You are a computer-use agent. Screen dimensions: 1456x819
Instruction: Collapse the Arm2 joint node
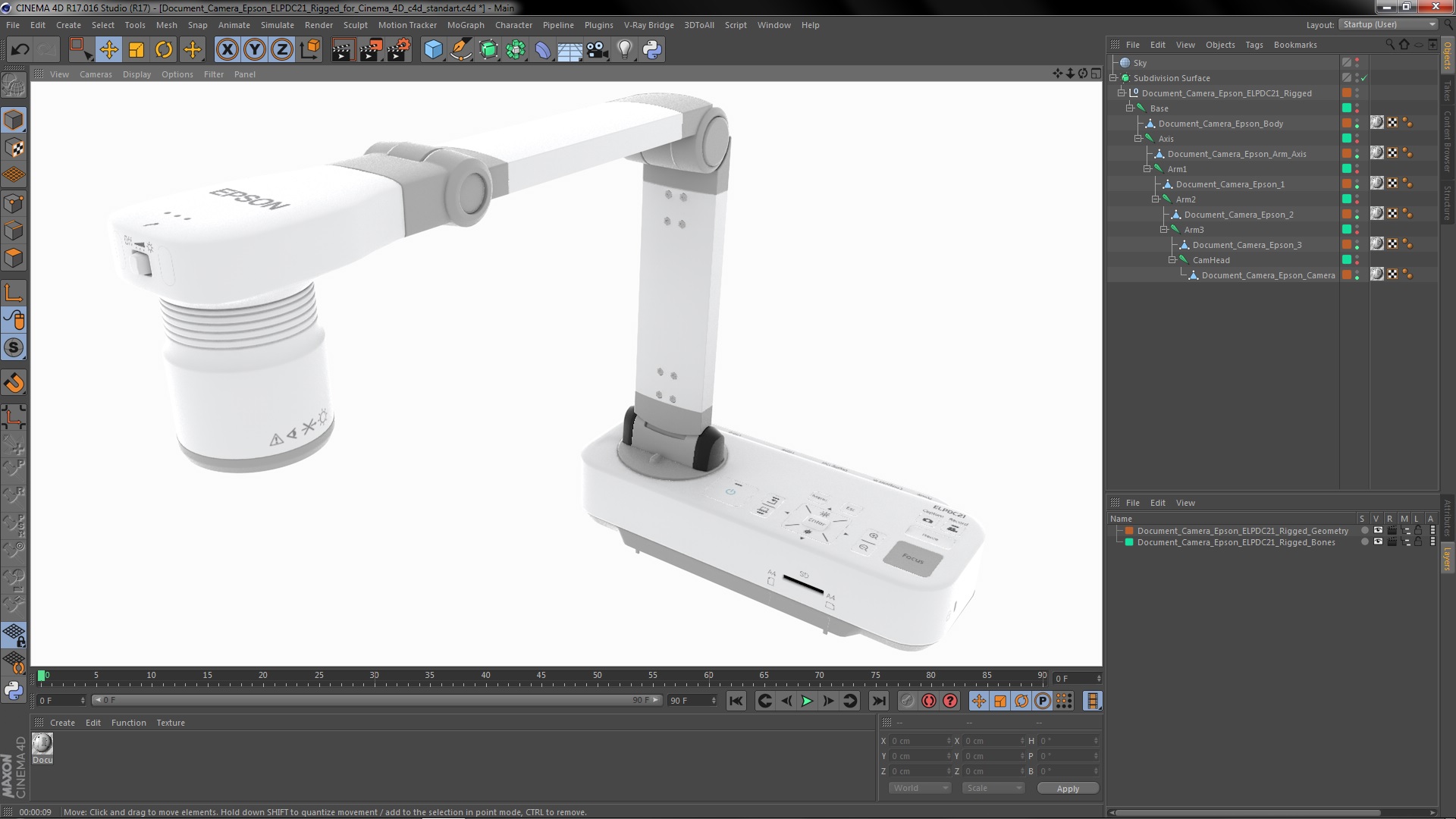coord(1156,199)
